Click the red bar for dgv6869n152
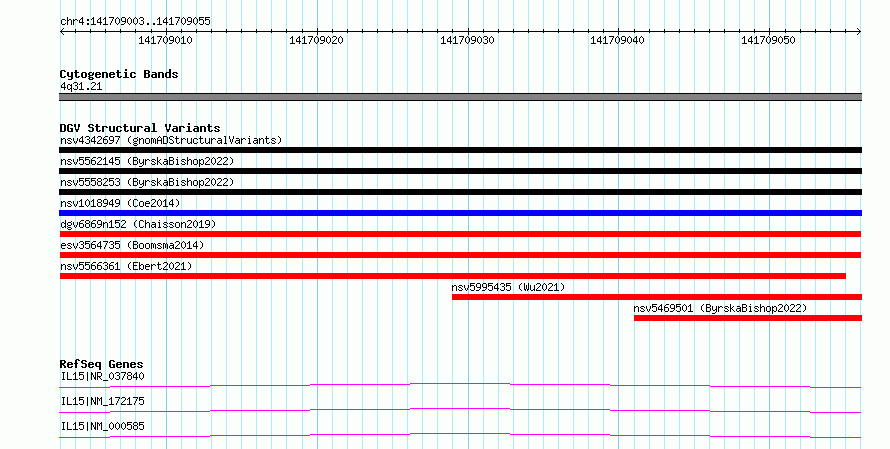This screenshot has width=890, height=449. pos(460,234)
